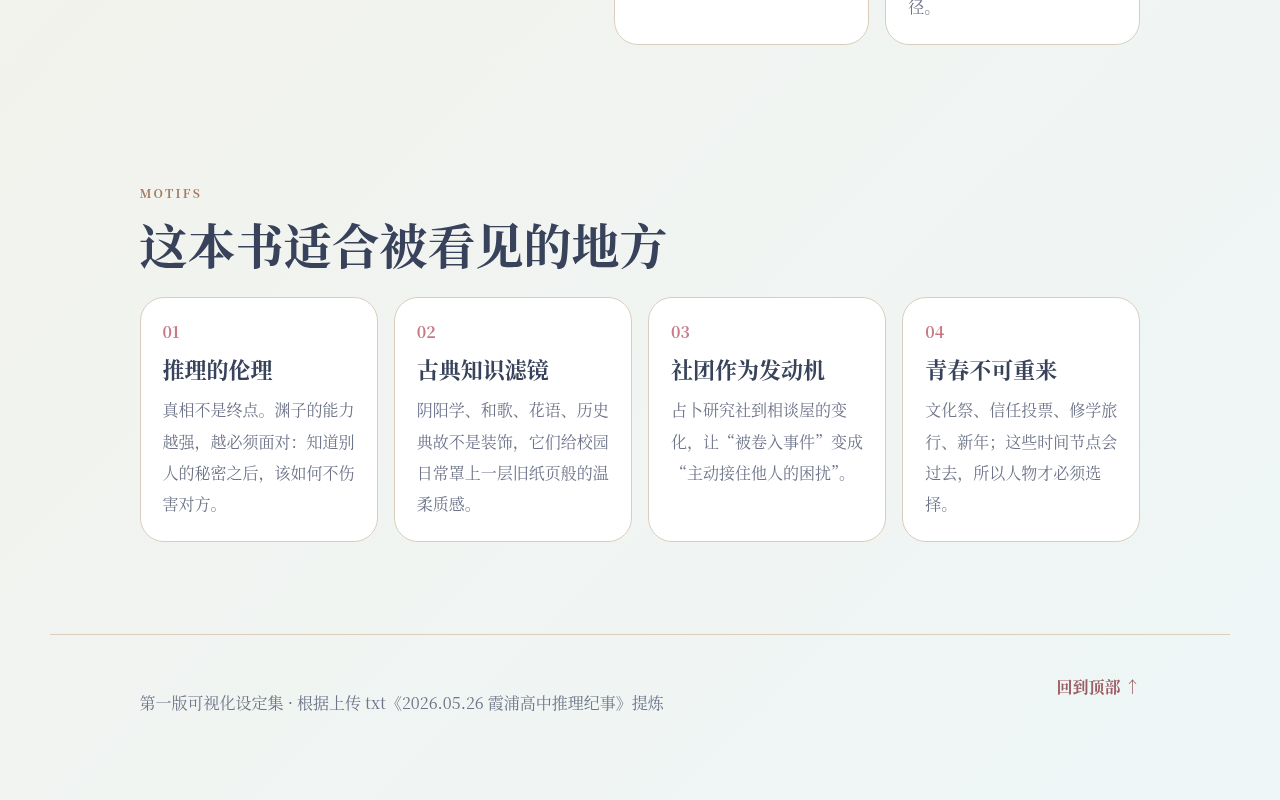Click the paragraph starting 文化祭、信任投票
1280x800 pixels.
(x=1021, y=457)
